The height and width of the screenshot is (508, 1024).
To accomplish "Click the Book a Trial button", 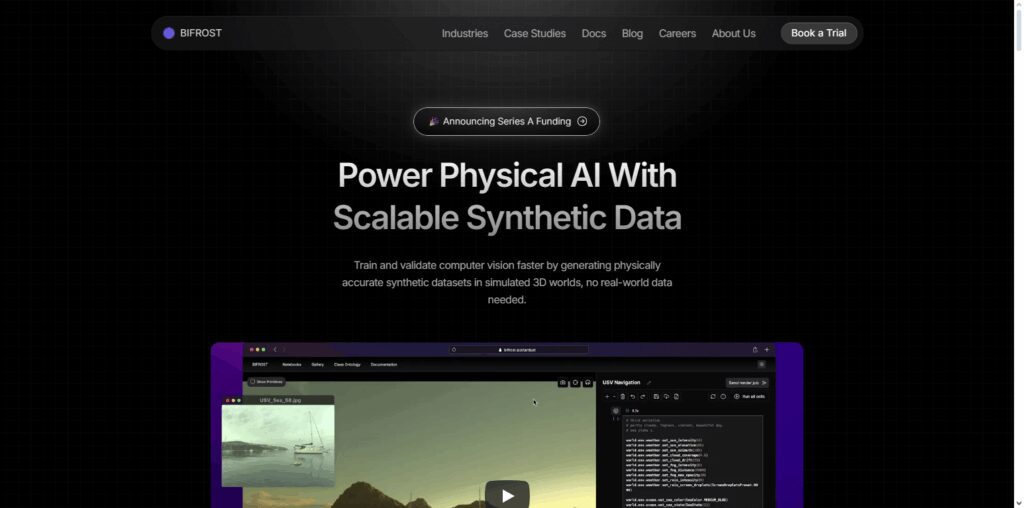I will pos(818,33).
